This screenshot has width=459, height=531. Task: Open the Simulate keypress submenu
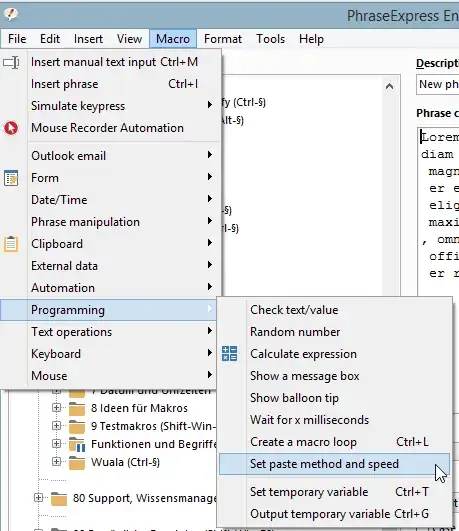pyautogui.click(x=111, y=106)
